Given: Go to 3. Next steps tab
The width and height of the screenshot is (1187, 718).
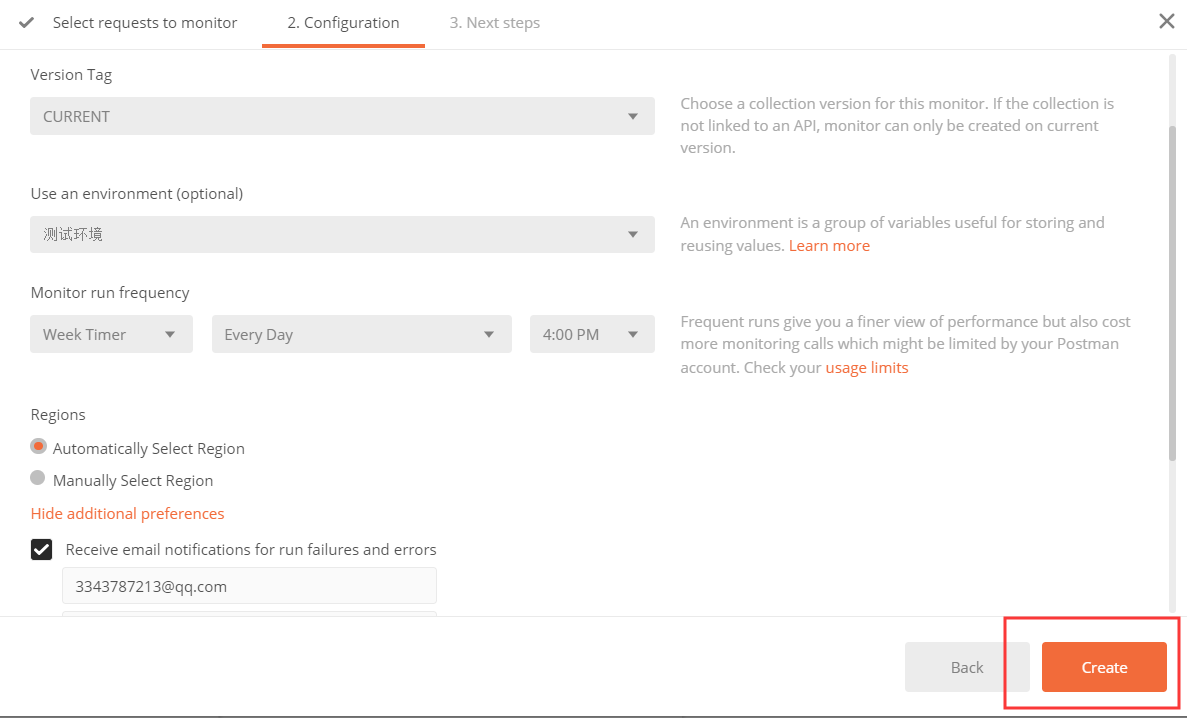Looking at the screenshot, I should pyautogui.click(x=494, y=22).
